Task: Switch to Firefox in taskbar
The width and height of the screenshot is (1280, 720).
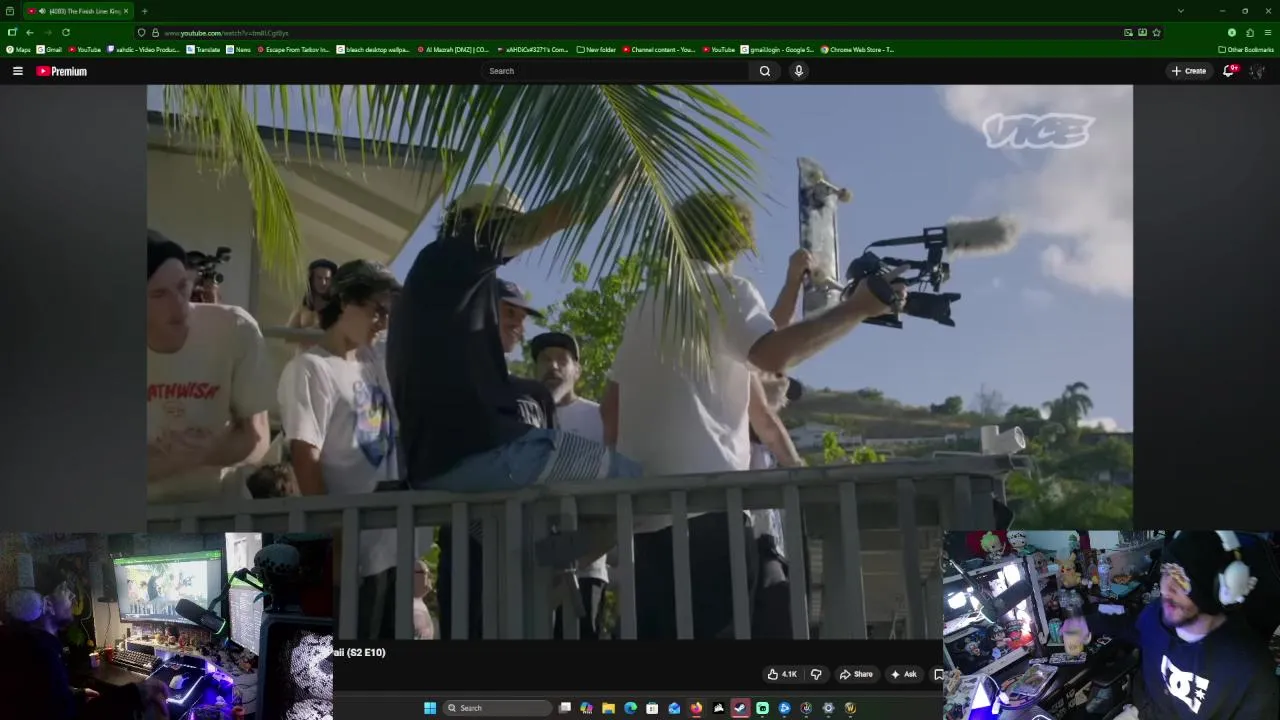Action: 696,708
